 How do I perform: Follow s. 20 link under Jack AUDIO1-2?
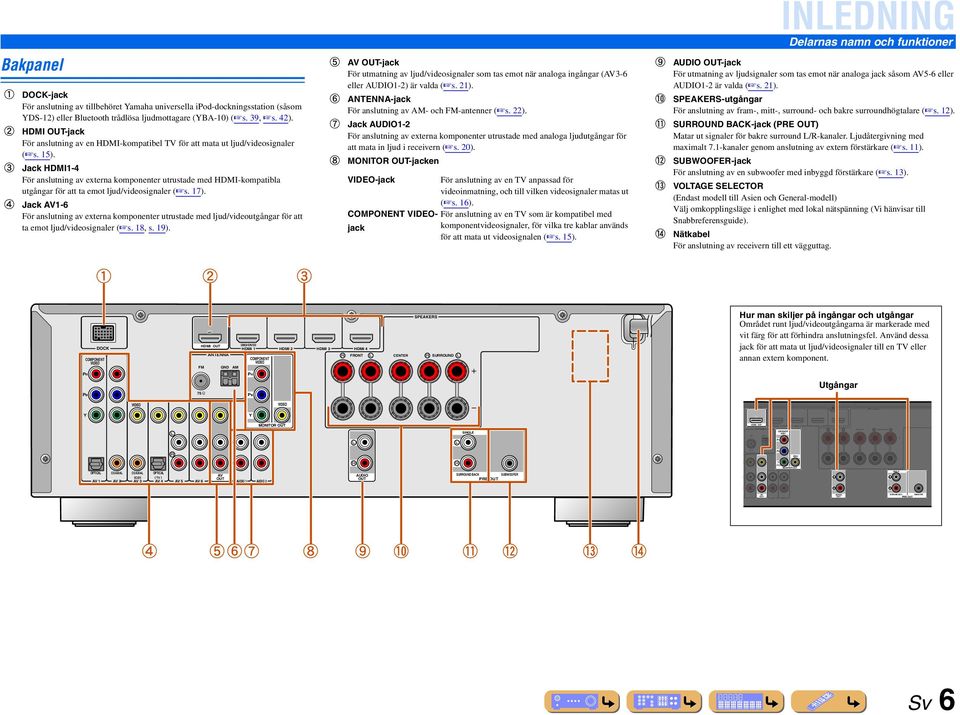point(457,147)
